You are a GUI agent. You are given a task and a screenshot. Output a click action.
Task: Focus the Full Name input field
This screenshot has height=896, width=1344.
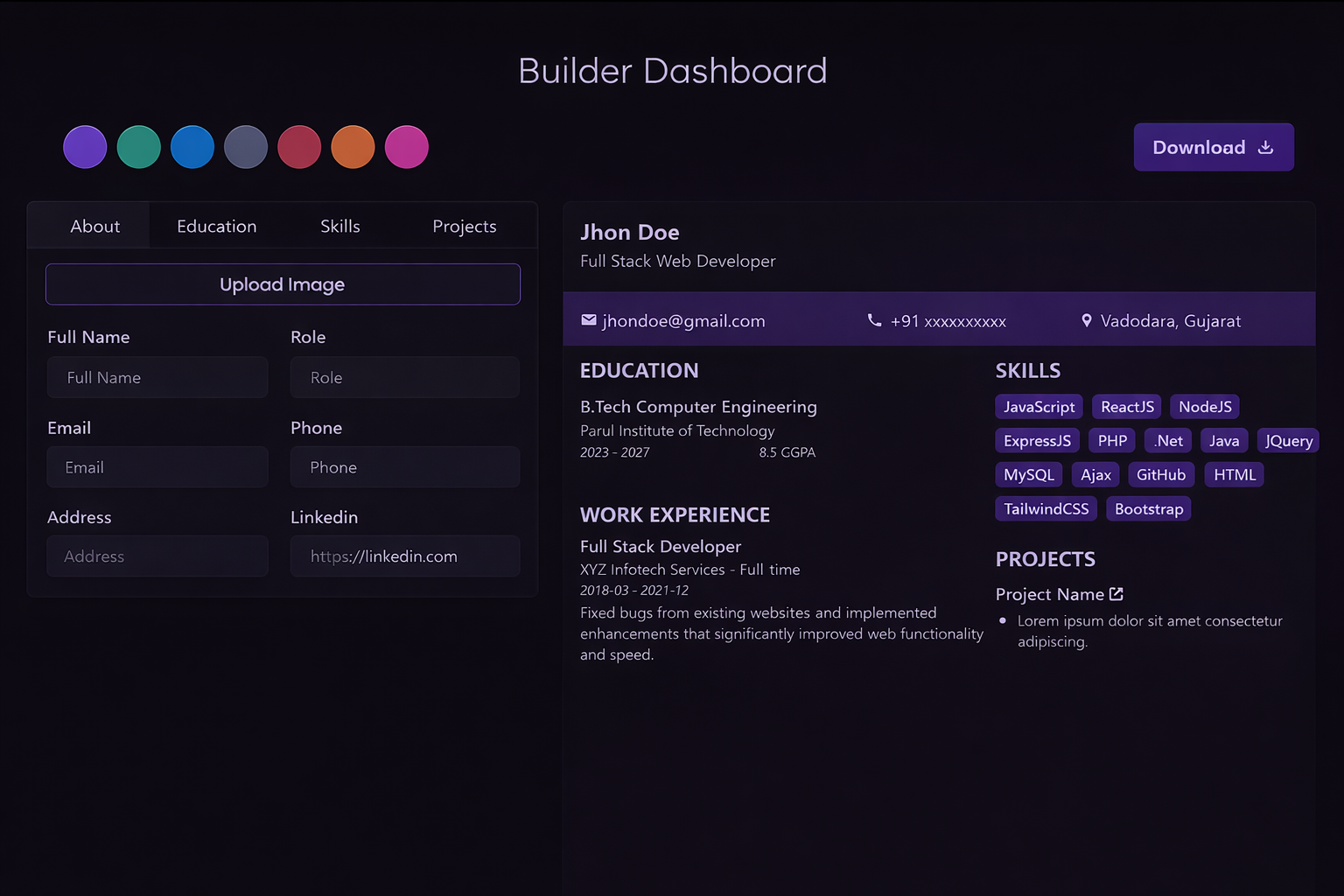coord(157,377)
